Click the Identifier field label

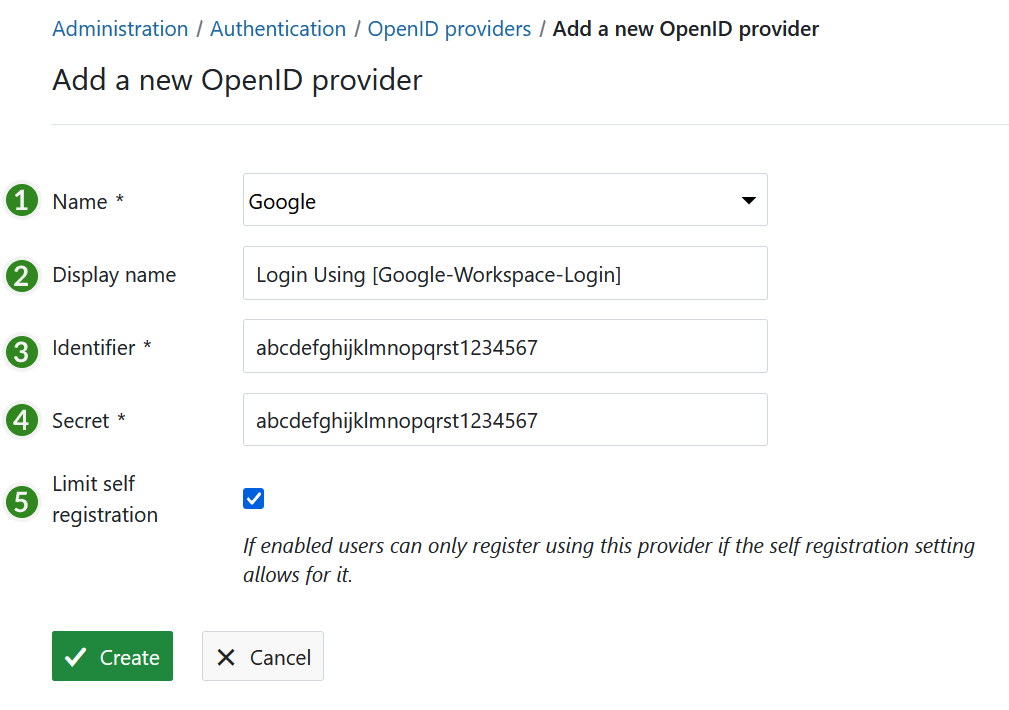[94, 348]
